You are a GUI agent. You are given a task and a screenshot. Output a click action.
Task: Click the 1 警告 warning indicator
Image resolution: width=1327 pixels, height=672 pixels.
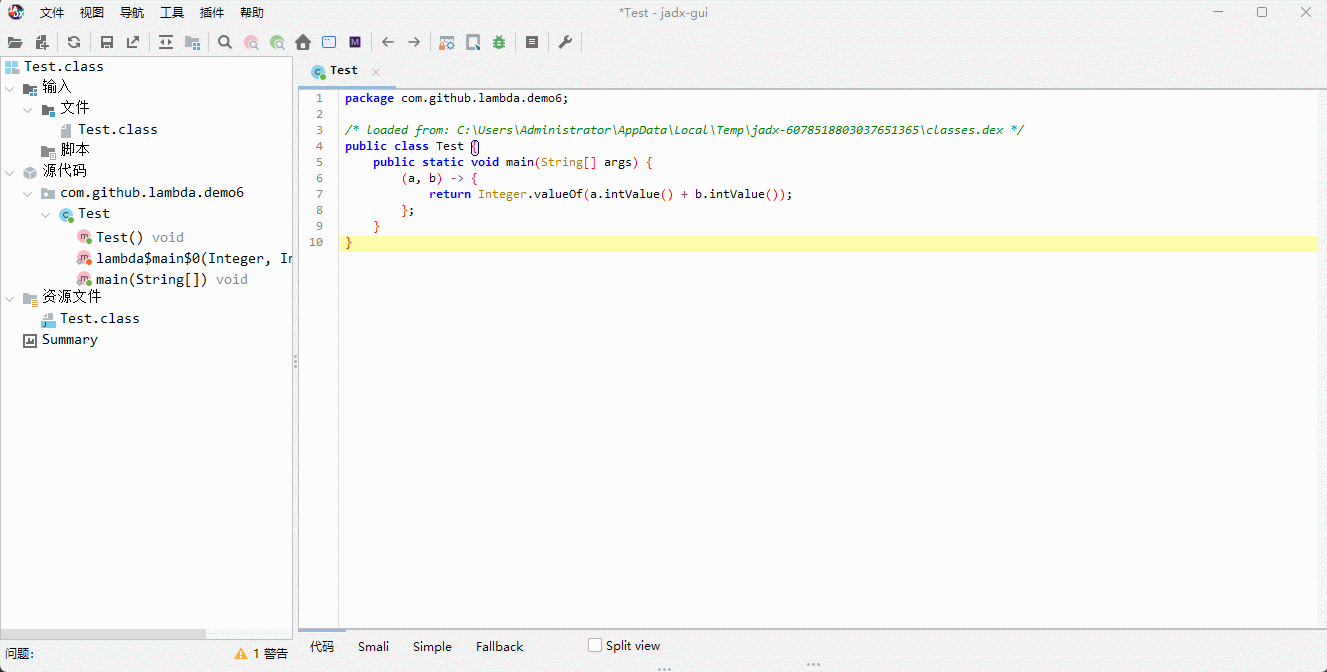click(261, 653)
